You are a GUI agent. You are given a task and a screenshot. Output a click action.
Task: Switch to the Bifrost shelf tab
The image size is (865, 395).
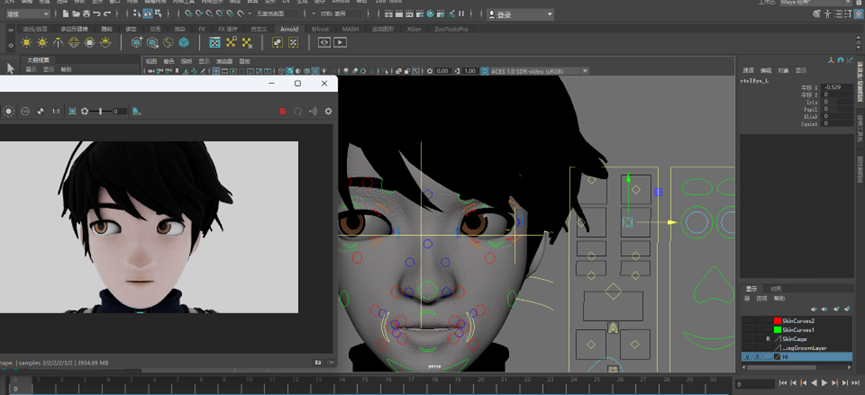click(x=320, y=29)
